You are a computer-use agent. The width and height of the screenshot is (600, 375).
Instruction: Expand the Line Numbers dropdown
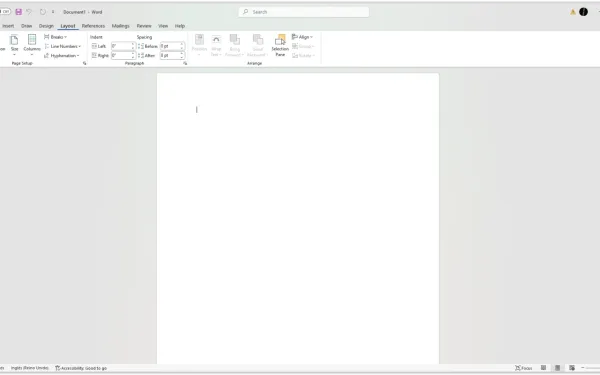coord(63,46)
